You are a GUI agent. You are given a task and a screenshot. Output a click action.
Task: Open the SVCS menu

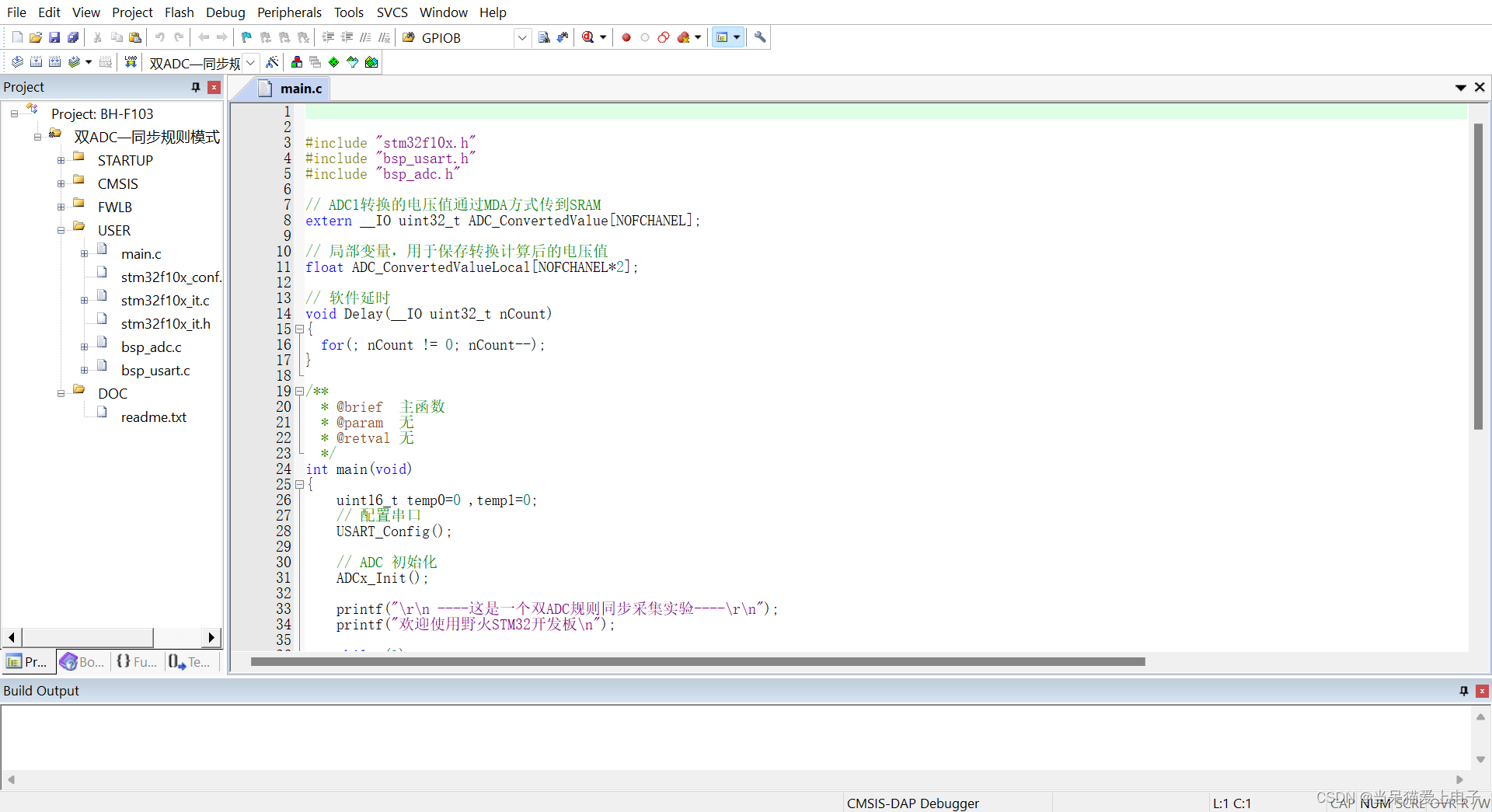[x=392, y=12]
